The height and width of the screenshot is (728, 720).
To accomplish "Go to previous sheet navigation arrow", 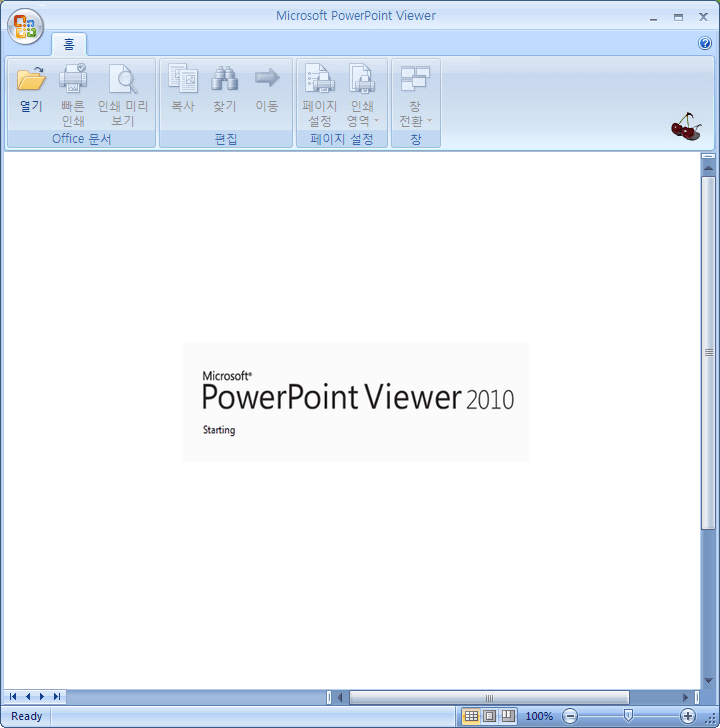I will (x=28, y=696).
